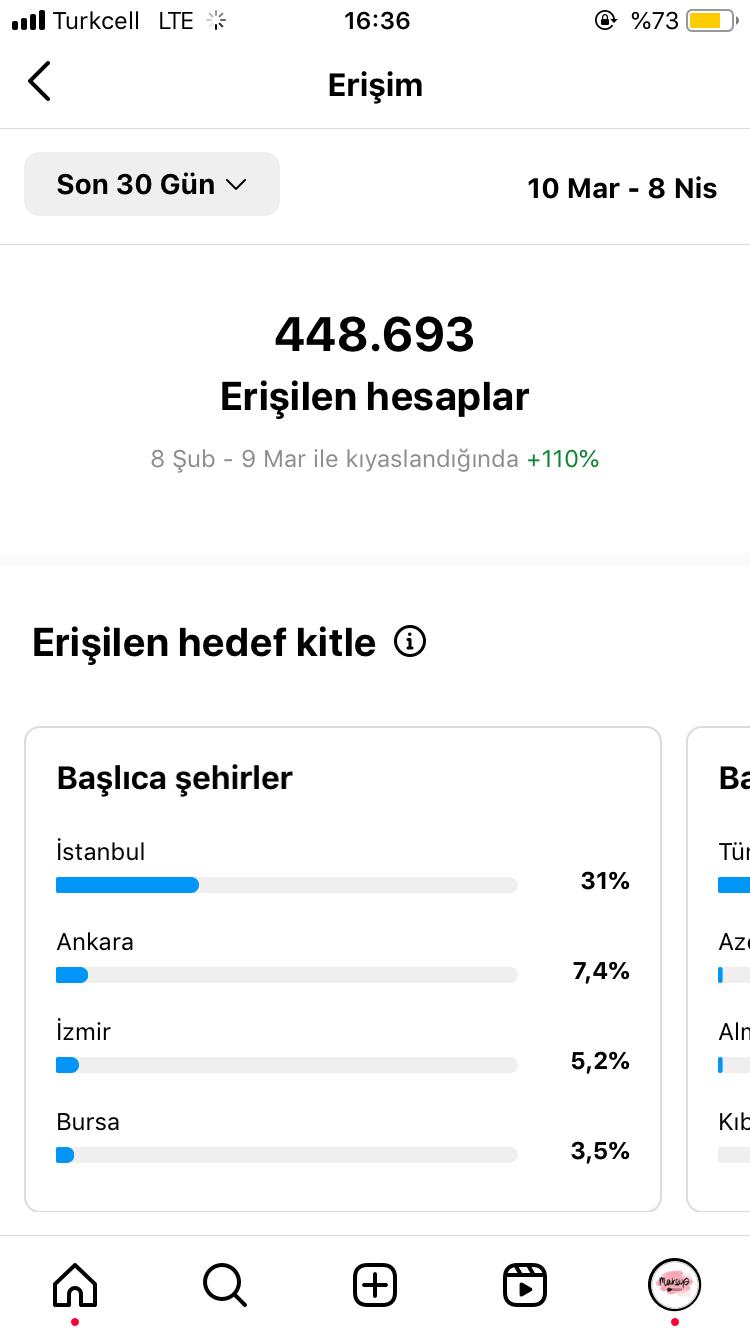Tap the battery indicator in status bar
This screenshot has width=750, height=1334.
[712, 20]
